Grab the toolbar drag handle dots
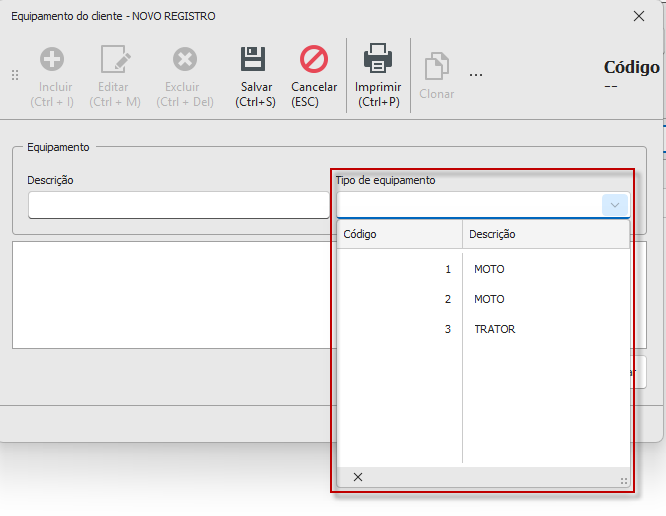Screen dimensions: 666x516 [x=15, y=75]
